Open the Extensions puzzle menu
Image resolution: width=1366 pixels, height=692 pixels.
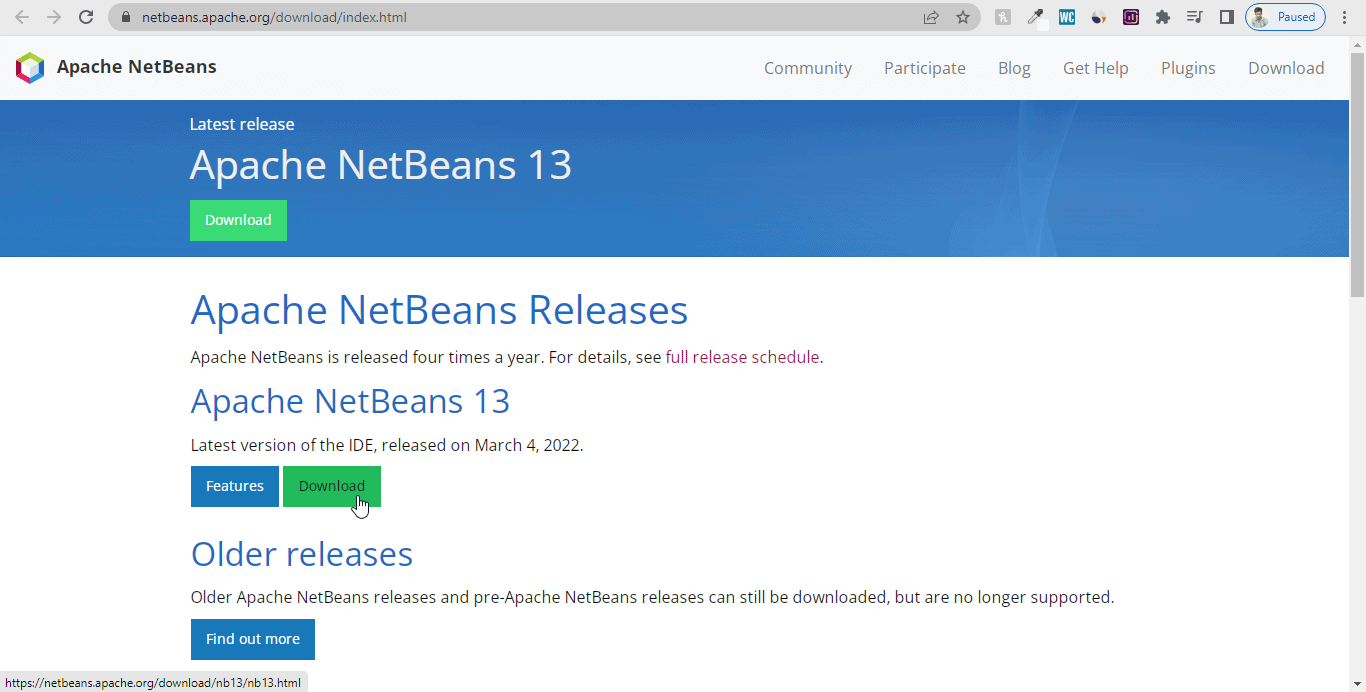point(1163,17)
